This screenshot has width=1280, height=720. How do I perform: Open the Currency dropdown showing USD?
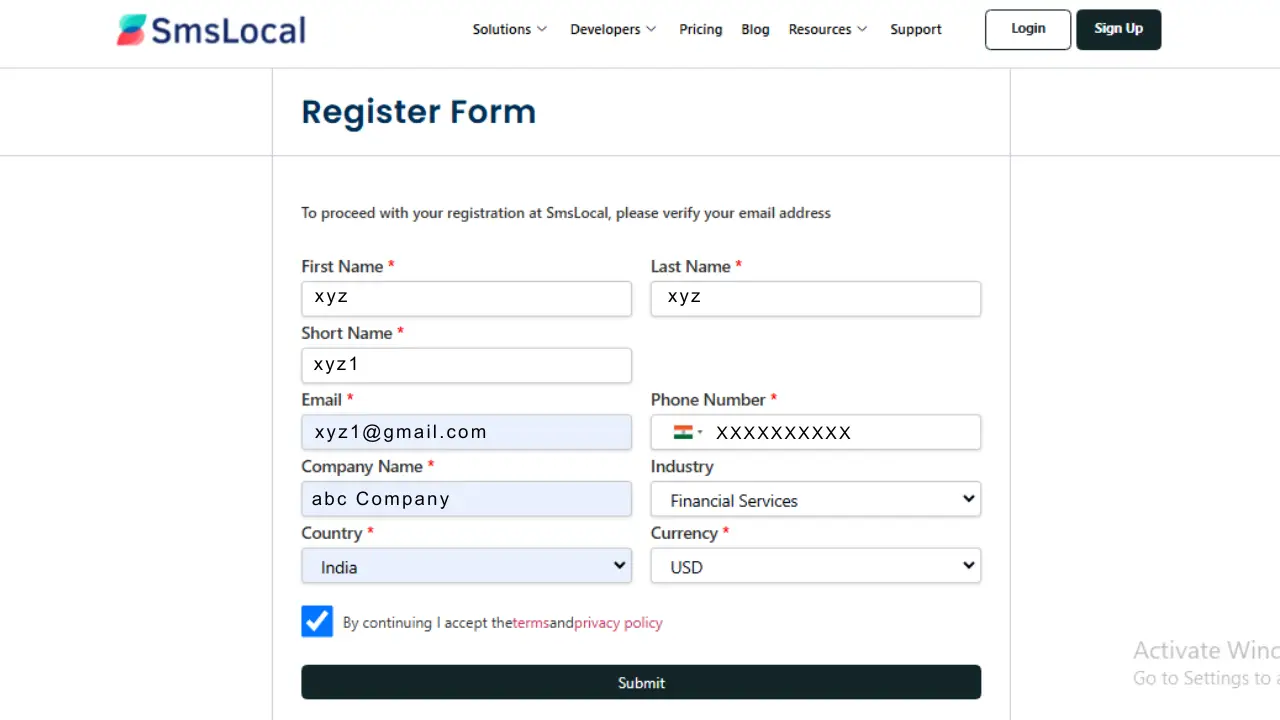click(x=815, y=566)
